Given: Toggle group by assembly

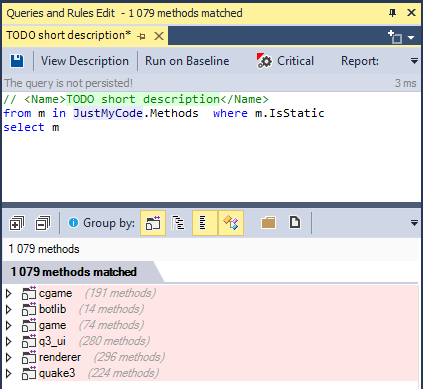Looking at the screenshot, I should tap(153, 223).
